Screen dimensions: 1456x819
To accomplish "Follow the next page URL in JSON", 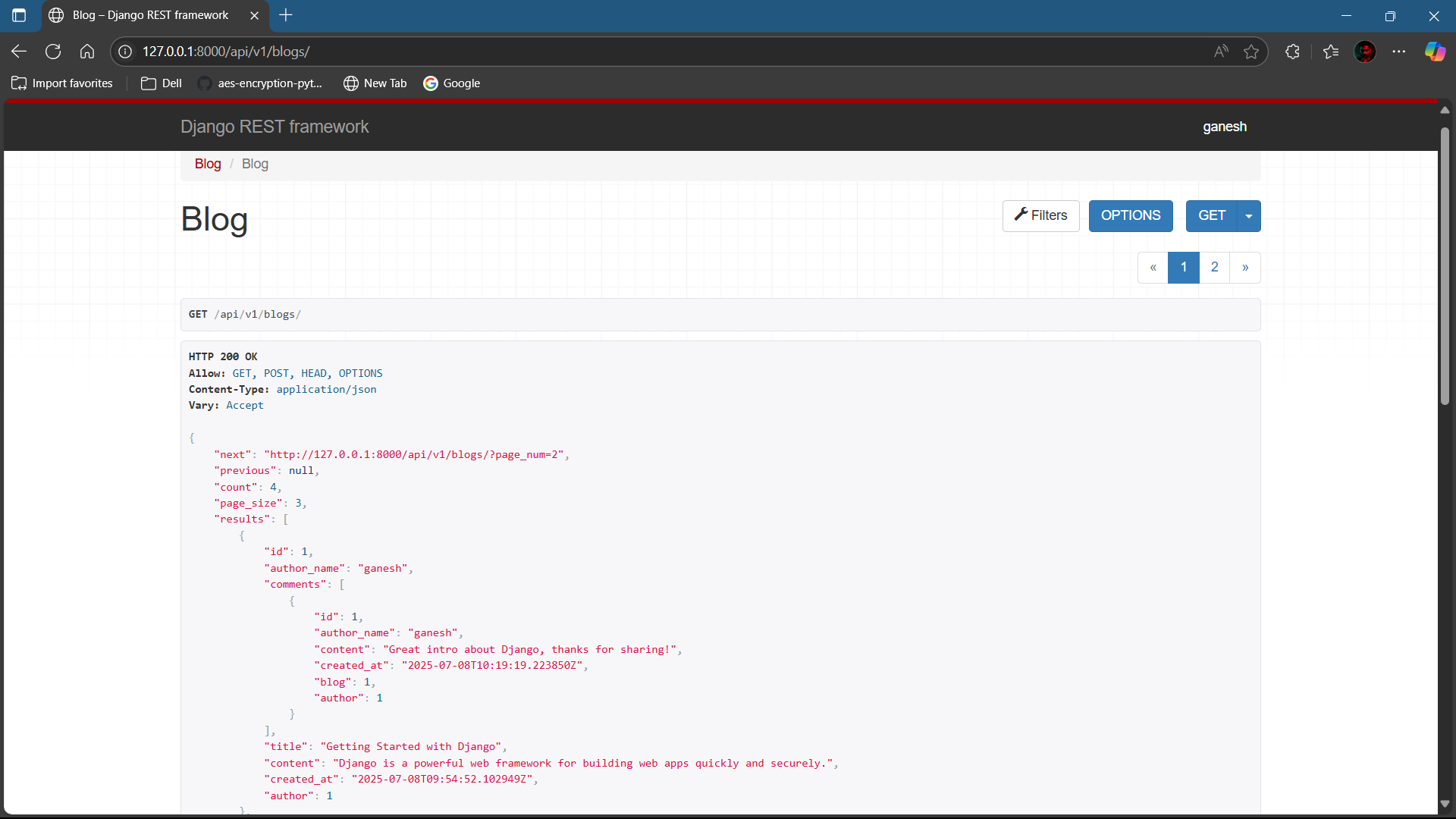I will (416, 454).
